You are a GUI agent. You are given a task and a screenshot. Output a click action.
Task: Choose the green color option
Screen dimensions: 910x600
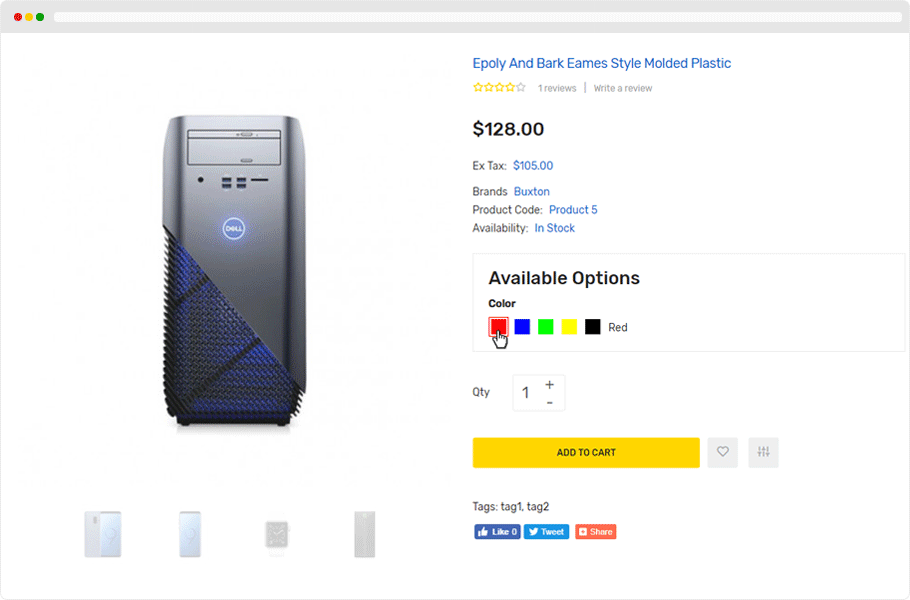pyautogui.click(x=546, y=327)
